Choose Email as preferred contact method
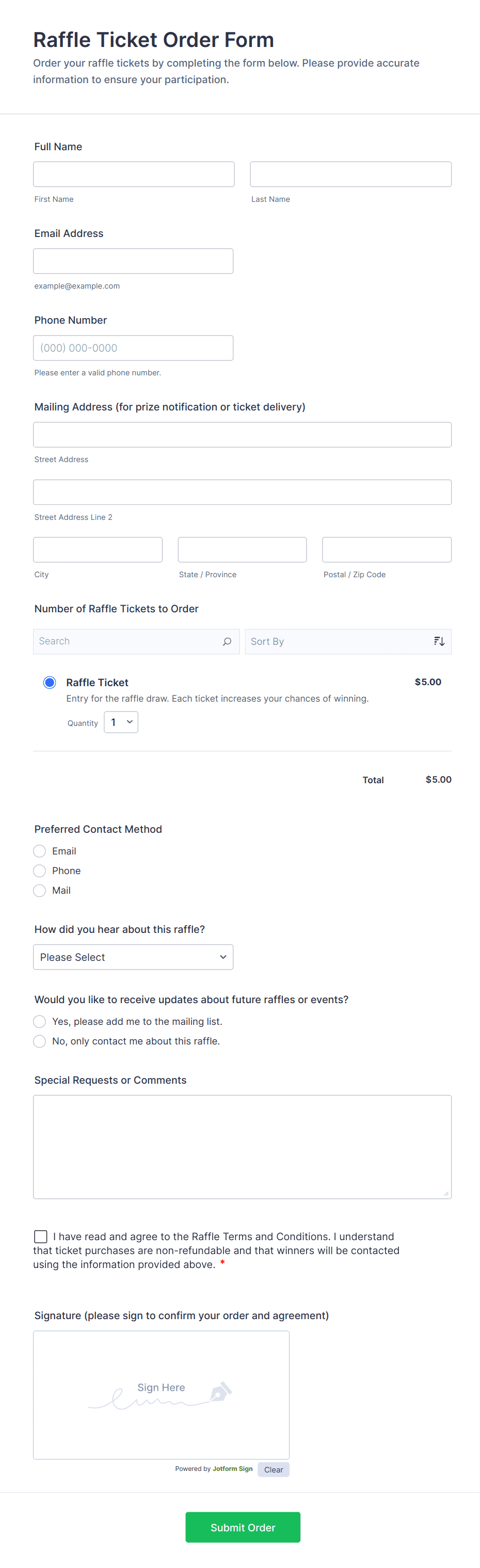The height and width of the screenshot is (1568, 480). click(x=40, y=851)
